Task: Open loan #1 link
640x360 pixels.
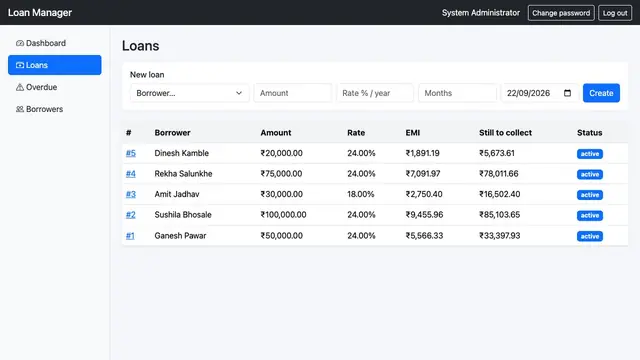Action: pos(130,236)
